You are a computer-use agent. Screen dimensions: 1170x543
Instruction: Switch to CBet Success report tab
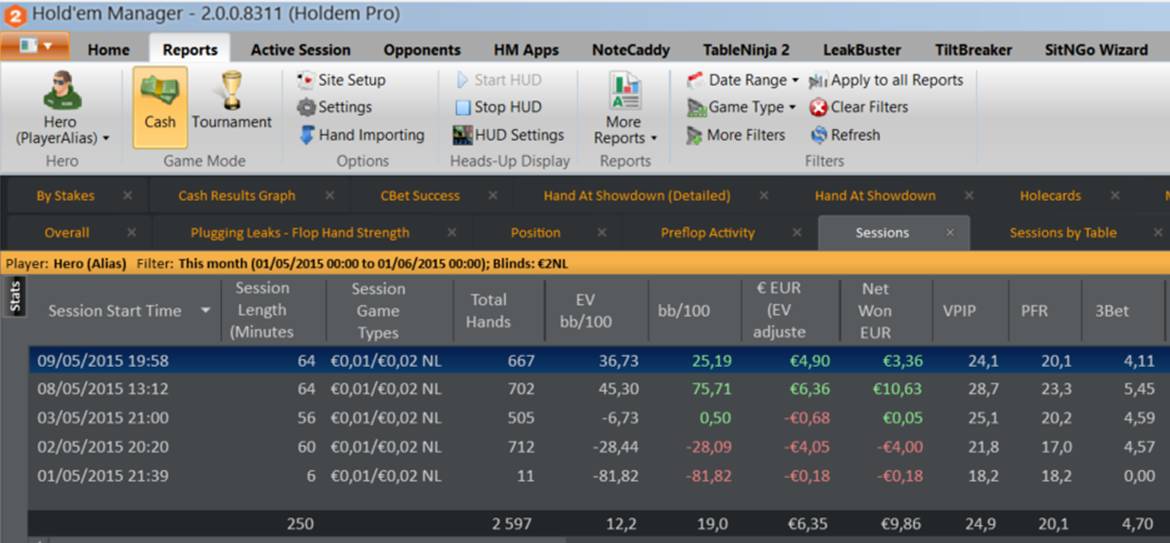420,195
